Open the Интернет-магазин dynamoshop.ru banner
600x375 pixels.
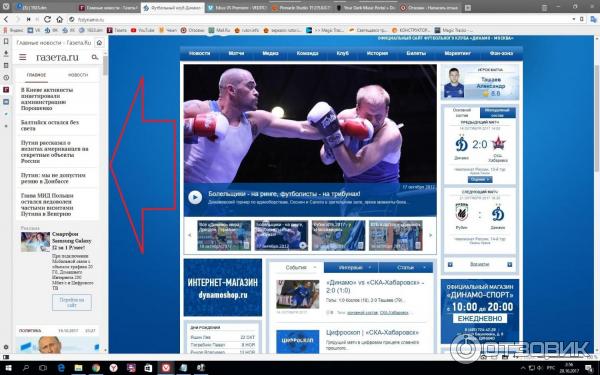223,288
